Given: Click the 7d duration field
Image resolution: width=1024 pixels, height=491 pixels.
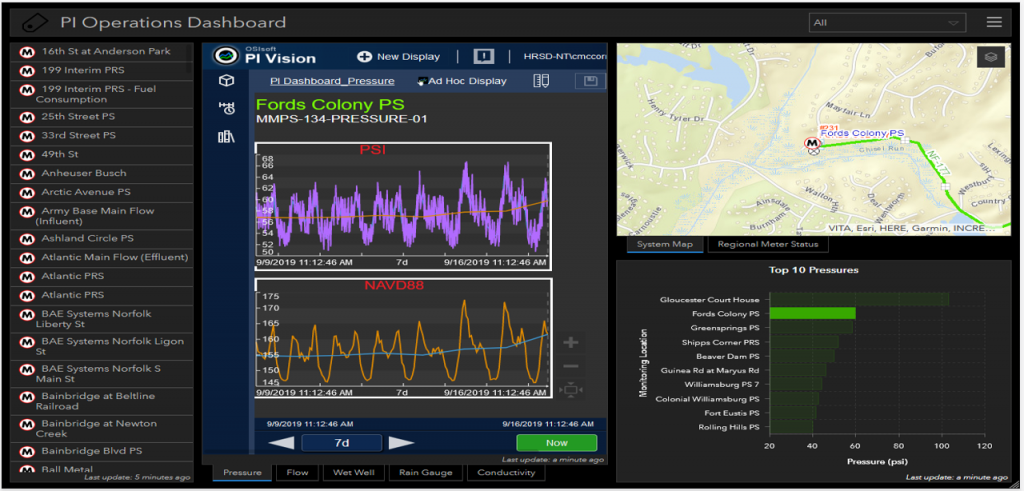Looking at the screenshot, I should pos(342,443).
